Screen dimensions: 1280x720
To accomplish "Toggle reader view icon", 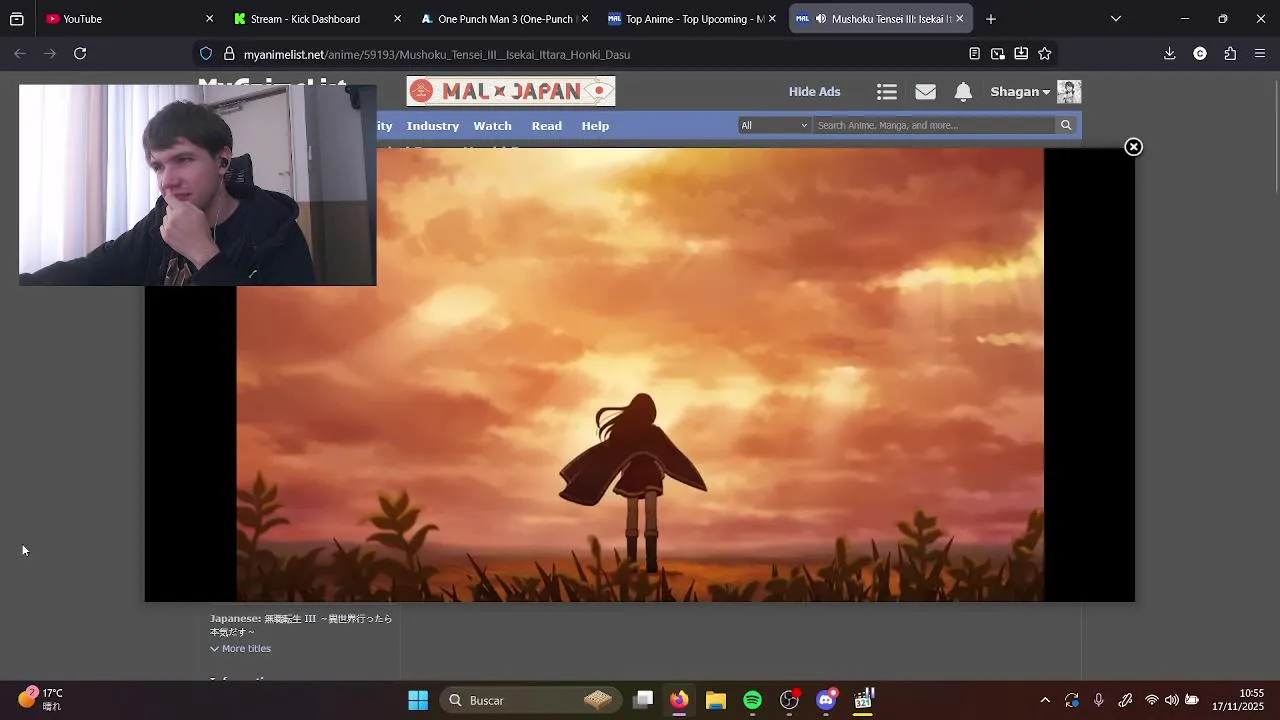I will coord(974,54).
